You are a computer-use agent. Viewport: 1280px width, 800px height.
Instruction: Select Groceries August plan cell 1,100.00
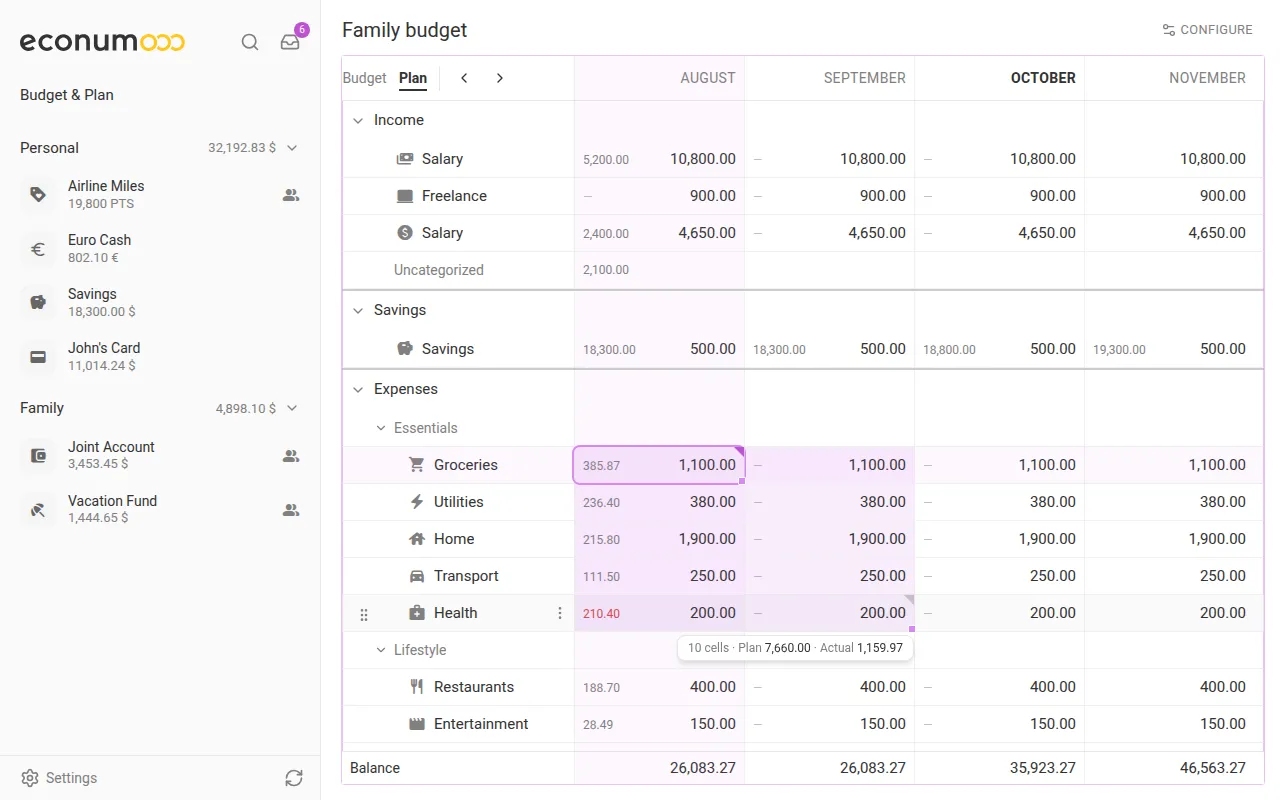point(659,465)
